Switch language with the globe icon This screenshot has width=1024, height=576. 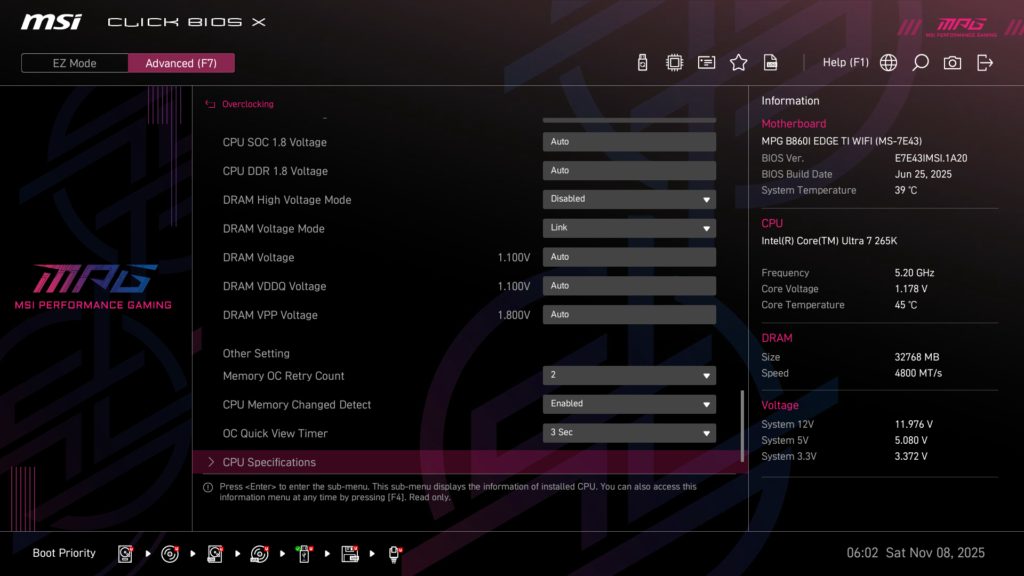coord(887,61)
